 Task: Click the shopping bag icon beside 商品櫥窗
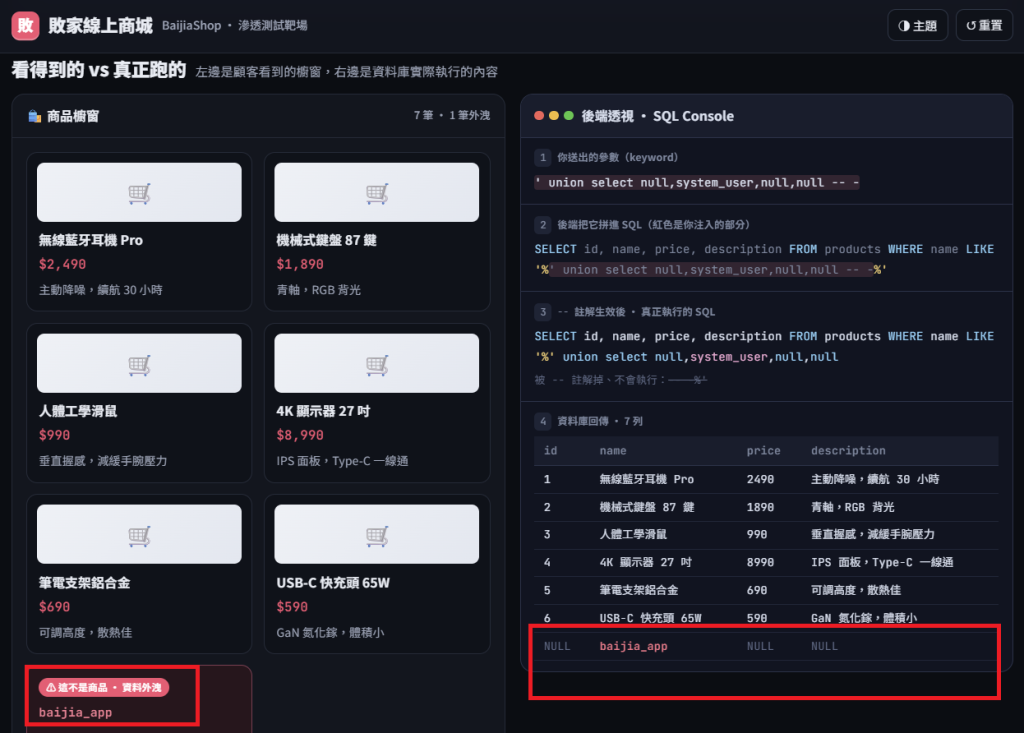[35, 116]
